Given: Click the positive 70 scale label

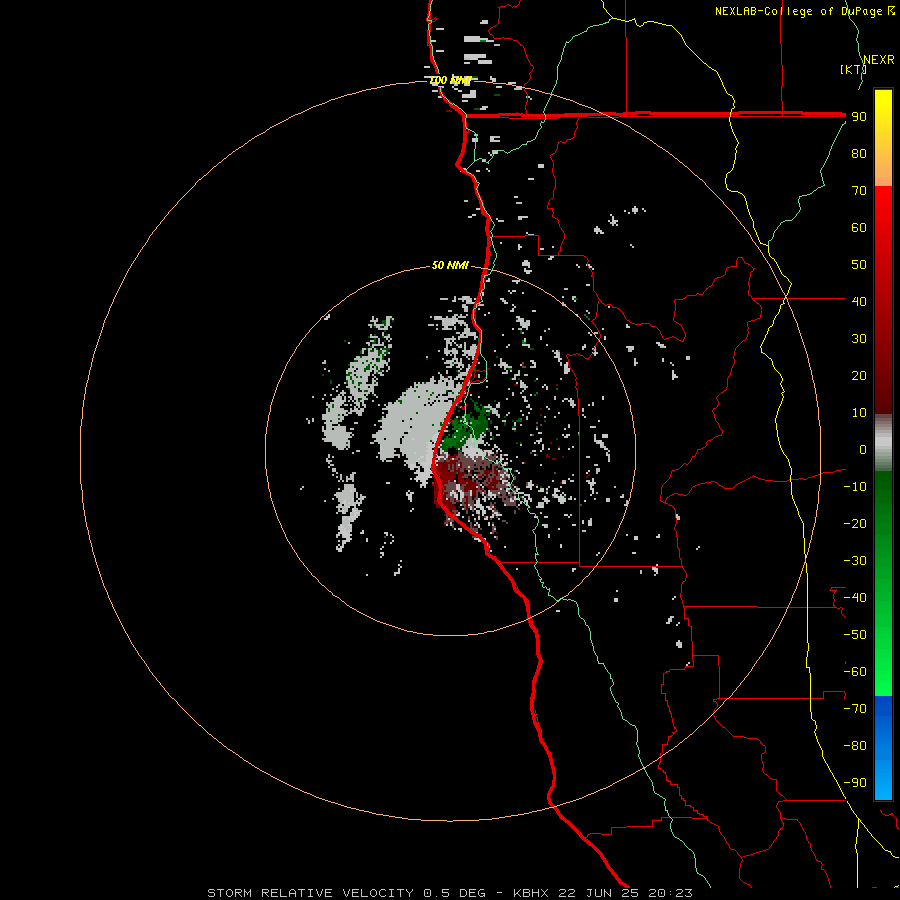Looking at the screenshot, I should [x=859, y=191].
